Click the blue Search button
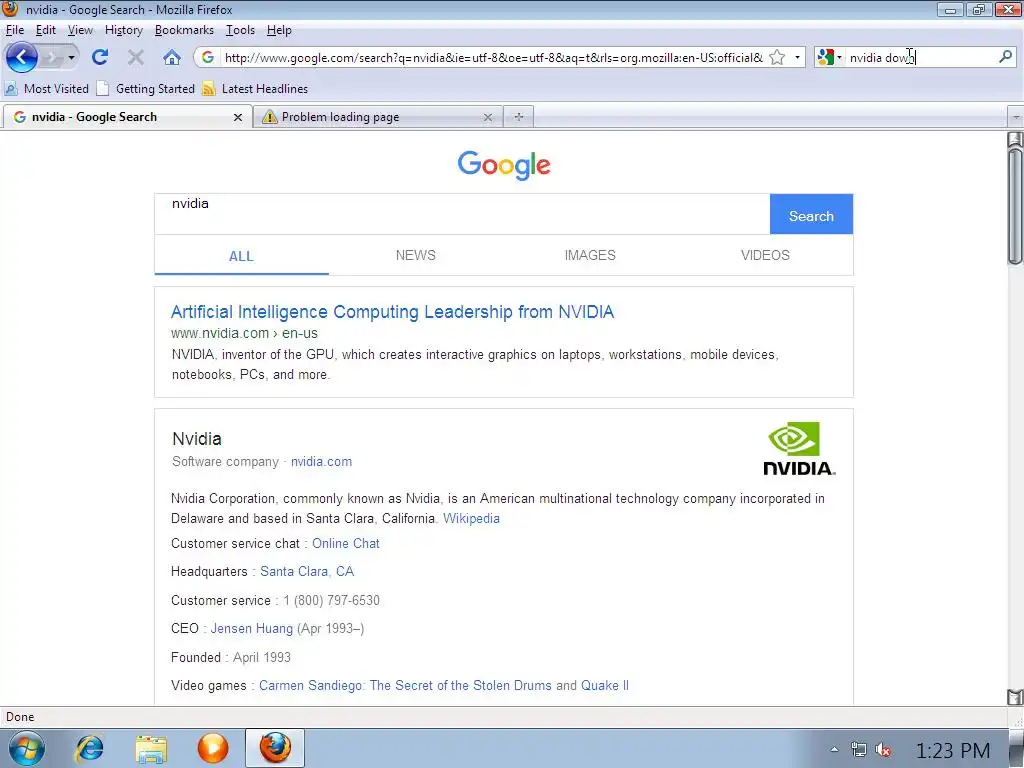The image size is (1024, 768). pyautogui.click(x=811, y=214)
